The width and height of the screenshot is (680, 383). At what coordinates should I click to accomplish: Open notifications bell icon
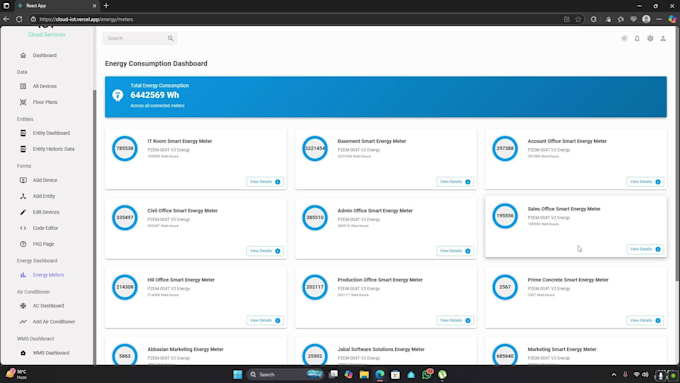pyautogui.click(x=637, y=38)
